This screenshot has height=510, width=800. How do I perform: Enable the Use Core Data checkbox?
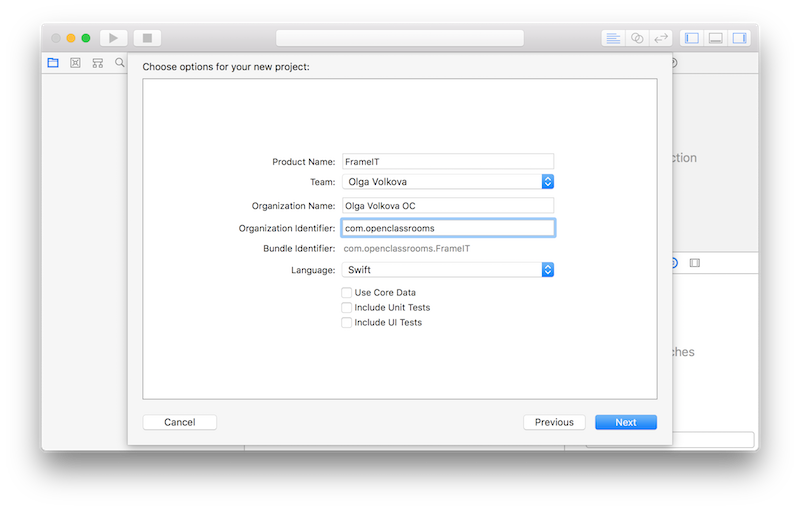click(346, 292)
